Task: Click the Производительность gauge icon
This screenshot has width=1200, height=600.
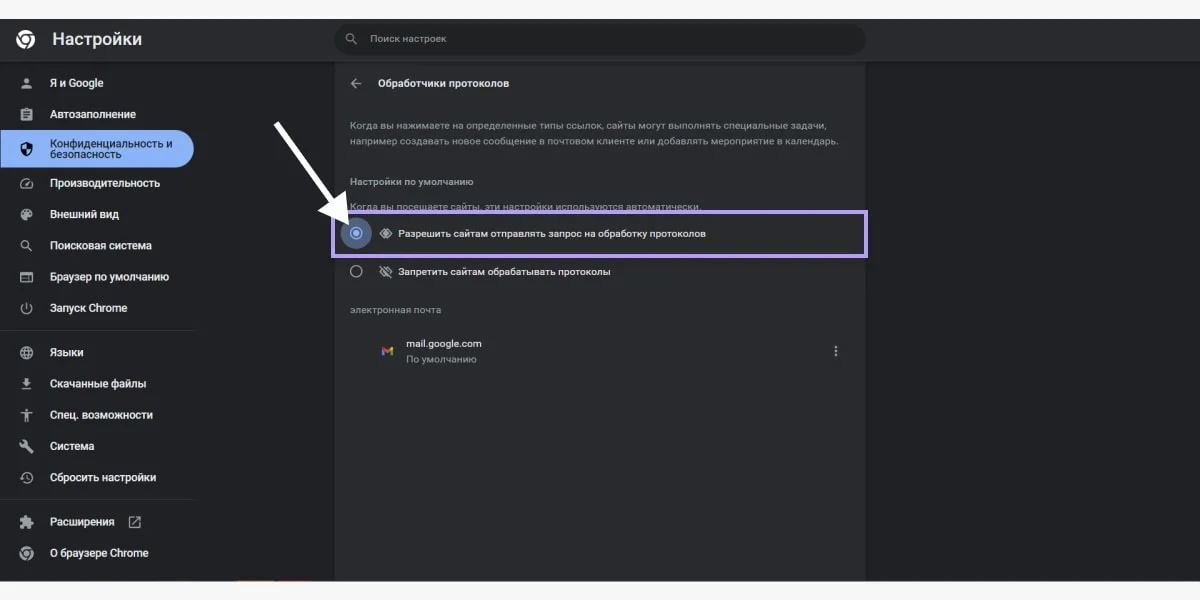Action: point(27,184)
